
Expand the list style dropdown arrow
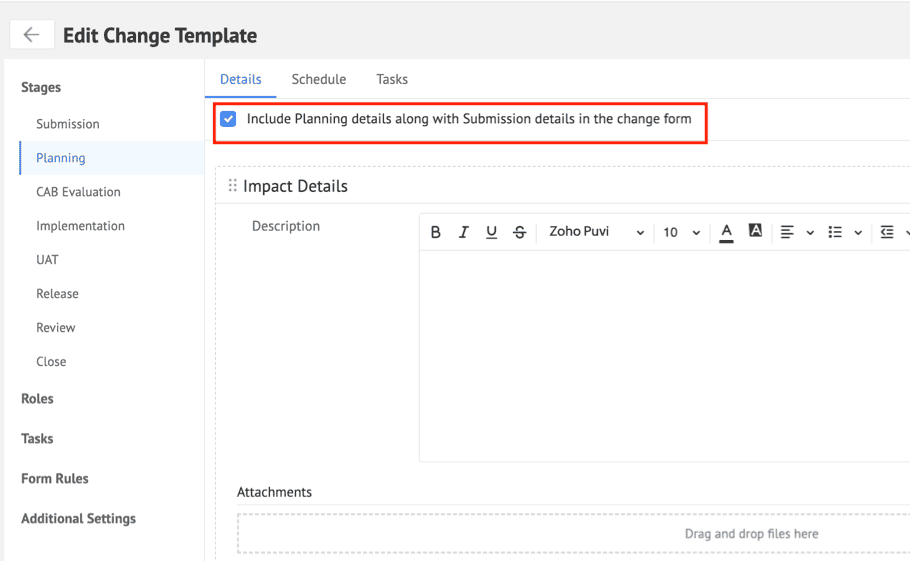(858, 233)
